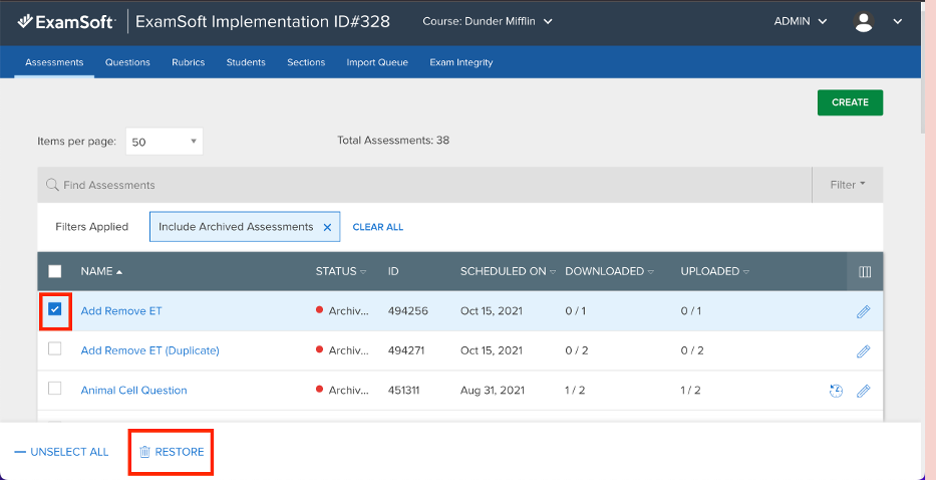This screenshot has height=480, width=938.
Task: Open the user profile avatar icon
Action: pyautogui.click(x=863, y=22)
